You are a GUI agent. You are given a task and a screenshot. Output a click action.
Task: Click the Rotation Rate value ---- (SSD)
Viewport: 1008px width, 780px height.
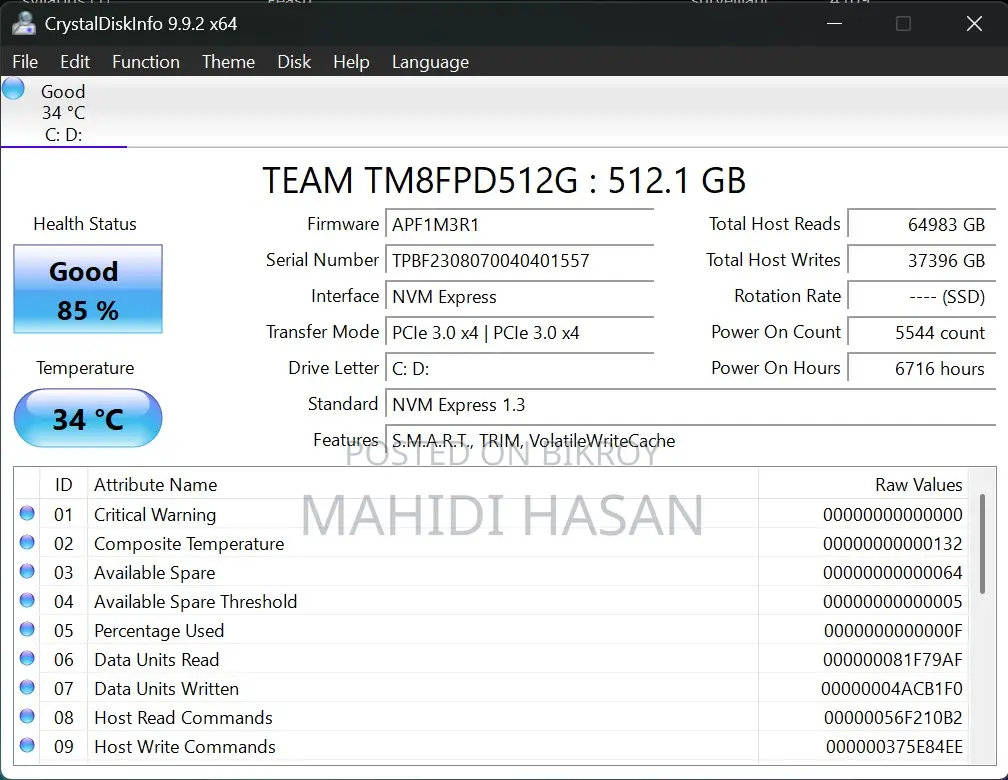click(922, 297)
